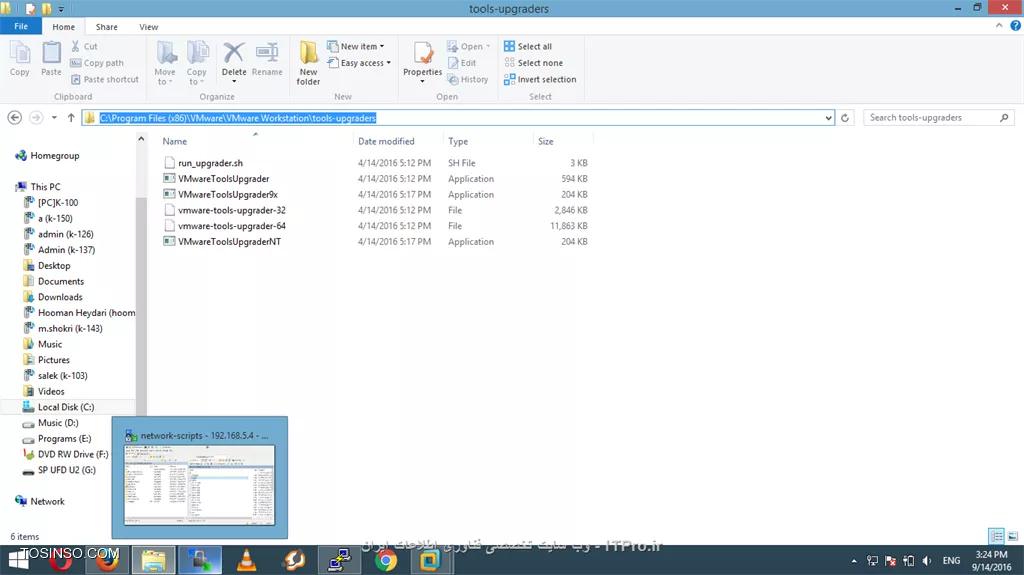
Task: Click the Delete ribbon button
Action: [x=234, y=61]
